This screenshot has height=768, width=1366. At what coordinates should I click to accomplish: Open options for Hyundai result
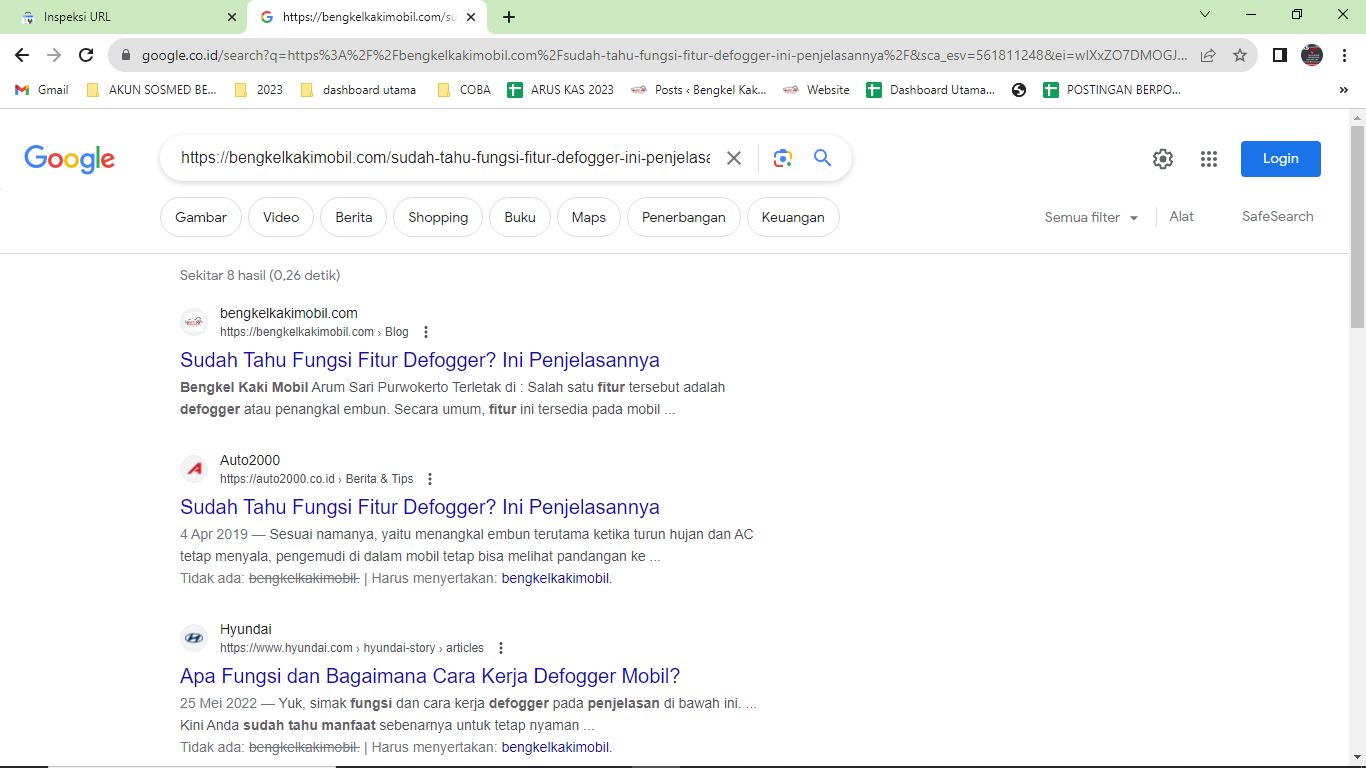pos(501,648)
